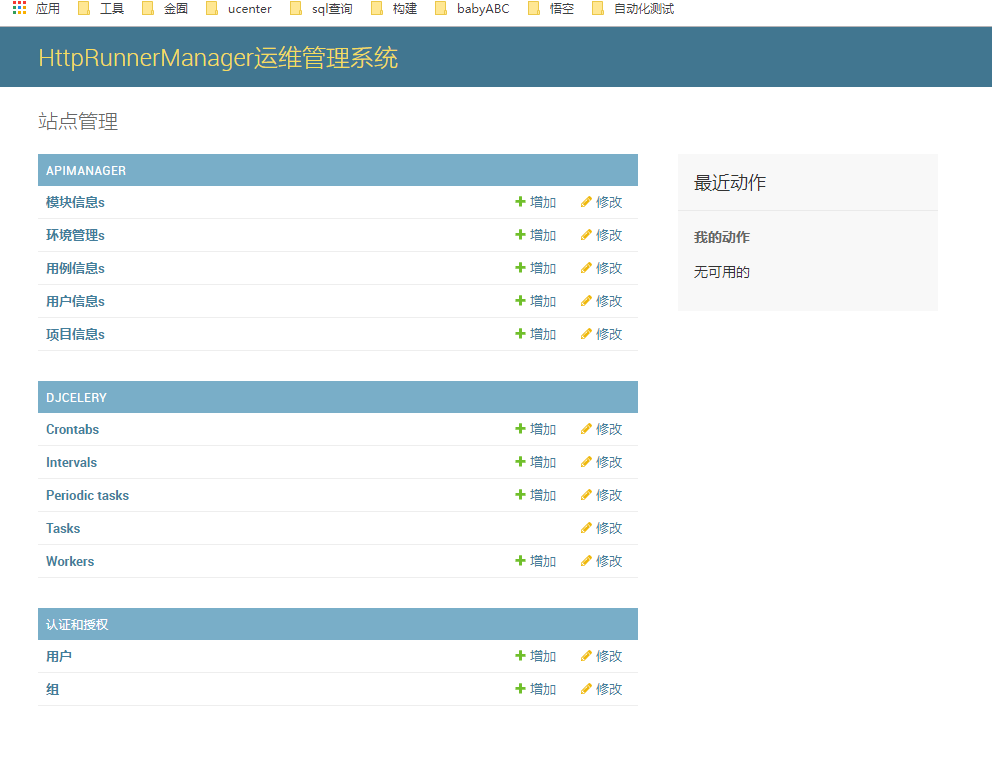Click the HttpRunnerManager运维管理系统 site title
Image resolution: width=992 pixels, height=769 pixels.
point(218,58)
